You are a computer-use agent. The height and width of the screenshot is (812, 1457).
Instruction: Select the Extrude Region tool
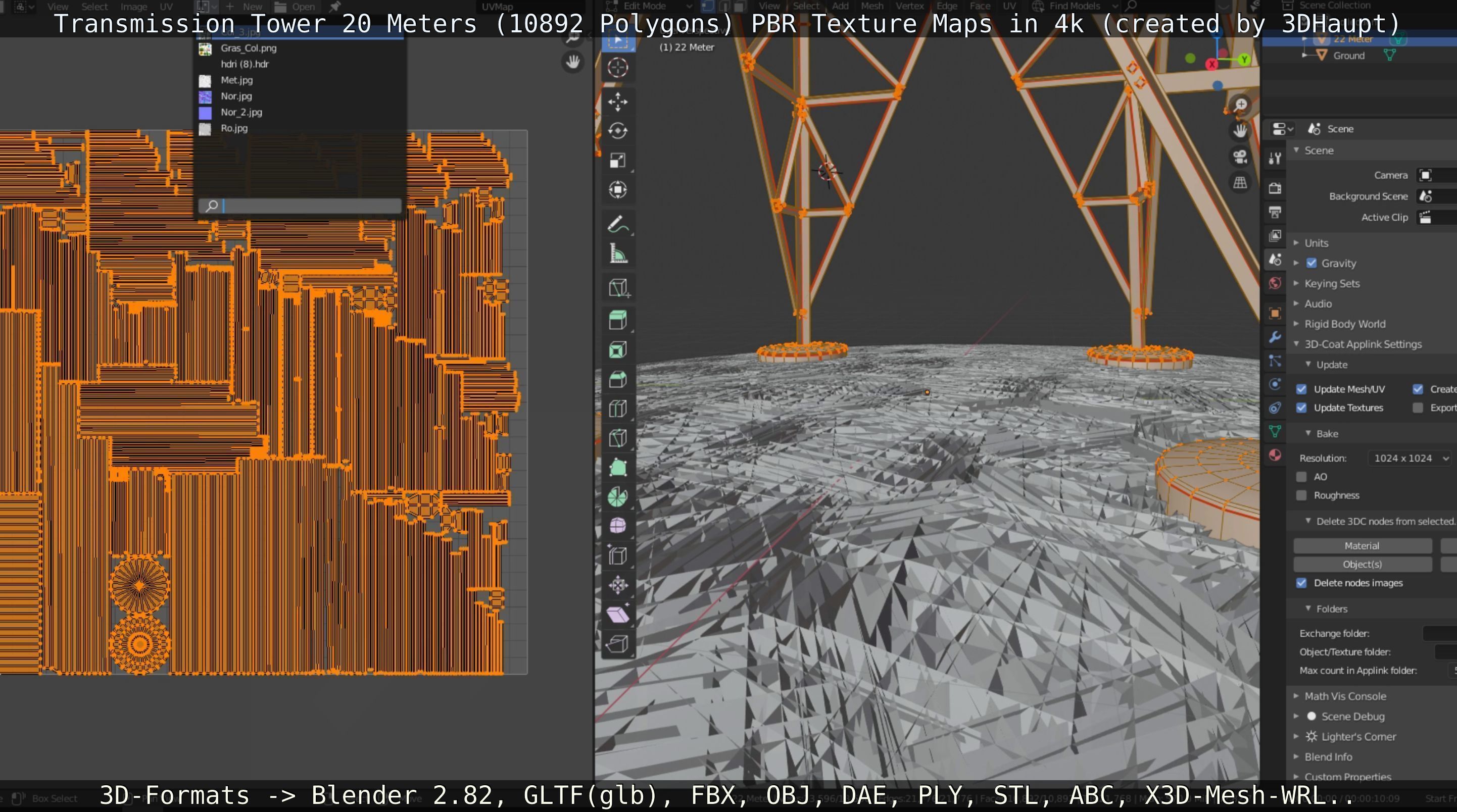point(617,320)
